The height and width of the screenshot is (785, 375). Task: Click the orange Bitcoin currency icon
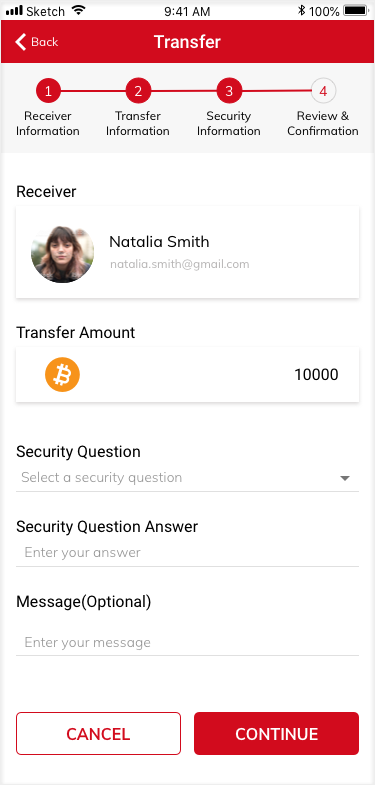[63, 374]
